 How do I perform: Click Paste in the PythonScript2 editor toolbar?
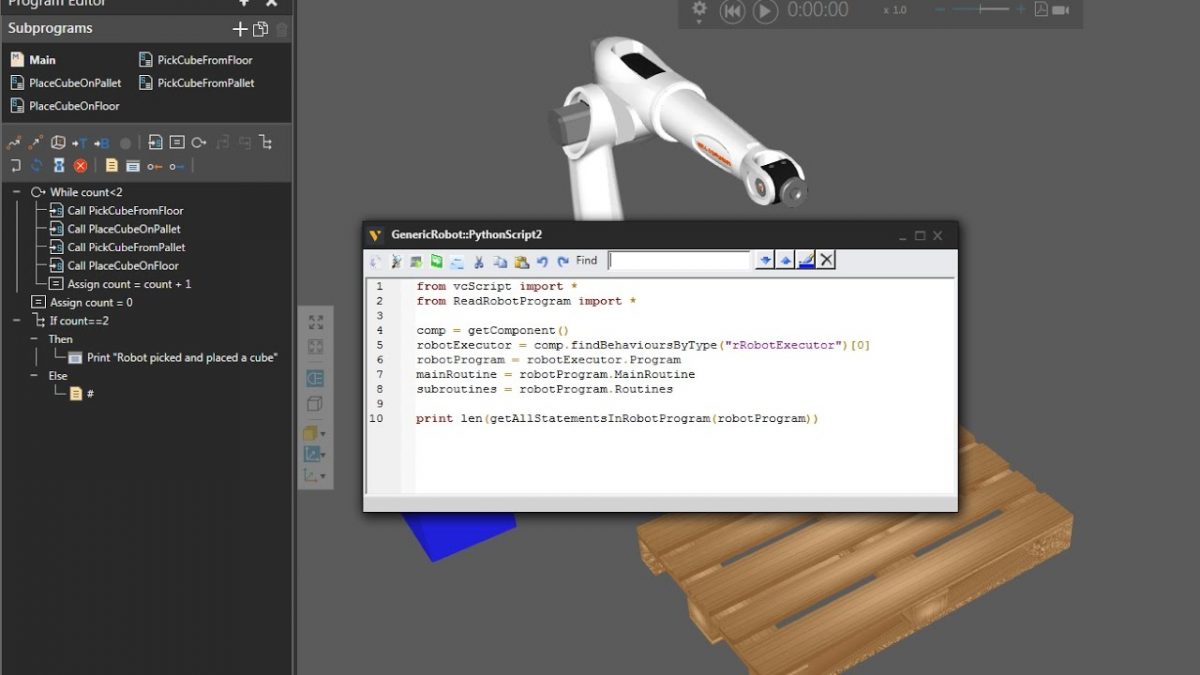(521, 260)
